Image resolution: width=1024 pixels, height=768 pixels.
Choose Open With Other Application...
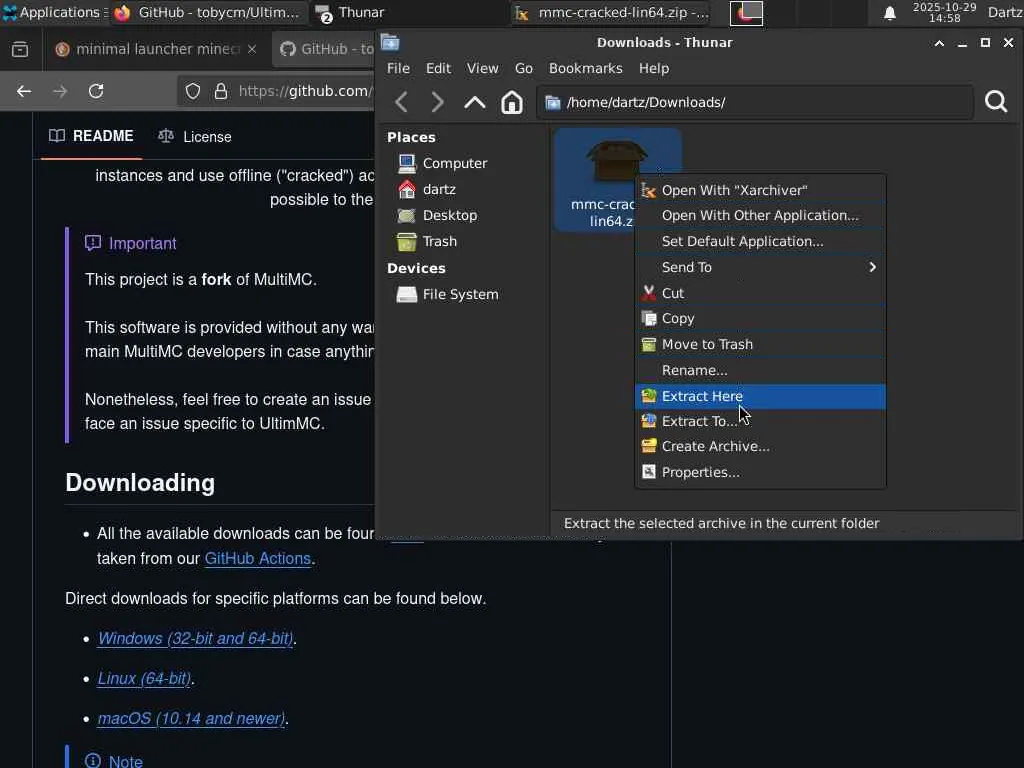[x=760, y=216]
